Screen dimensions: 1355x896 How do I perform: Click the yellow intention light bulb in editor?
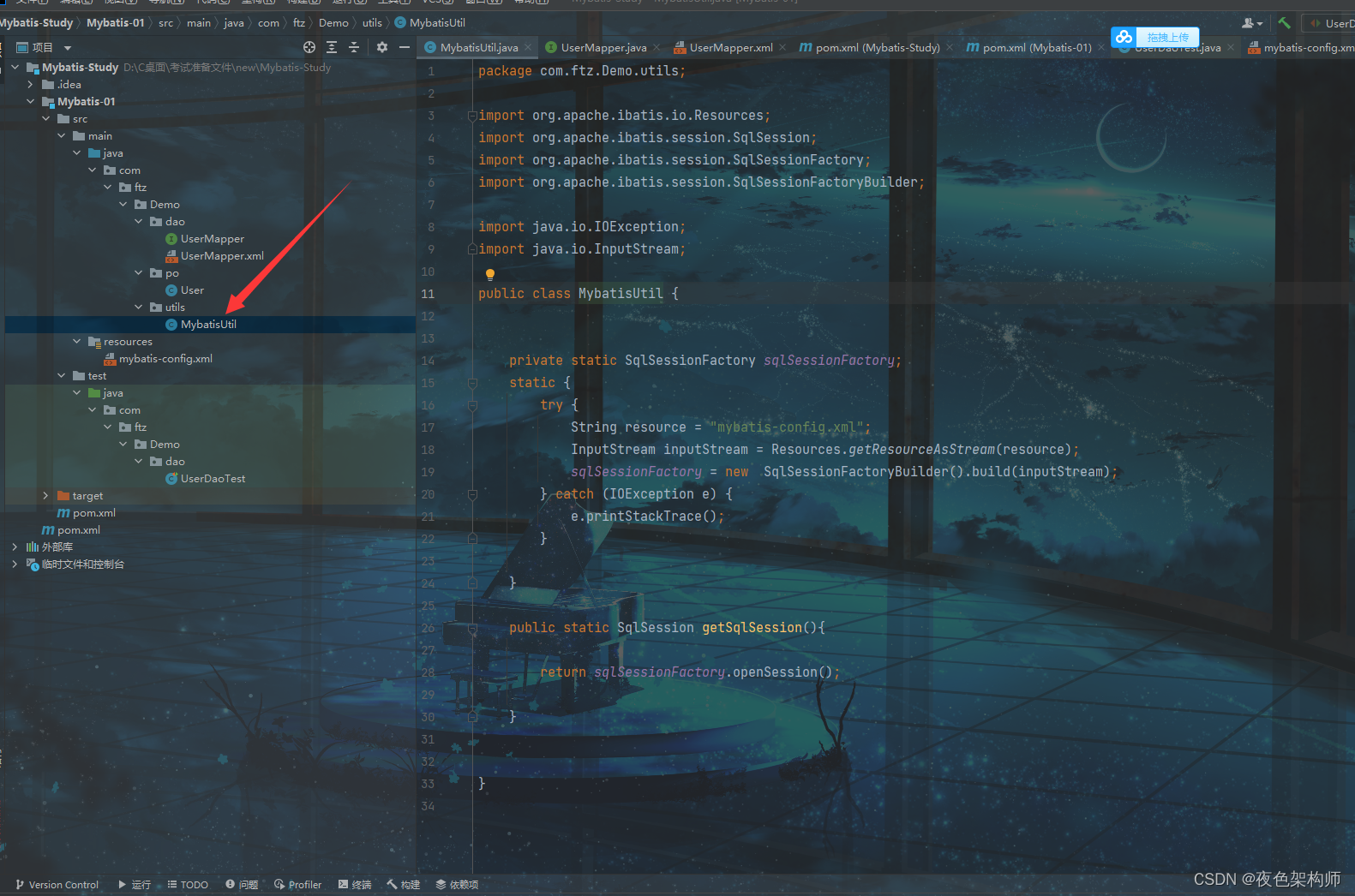(490, 275)
